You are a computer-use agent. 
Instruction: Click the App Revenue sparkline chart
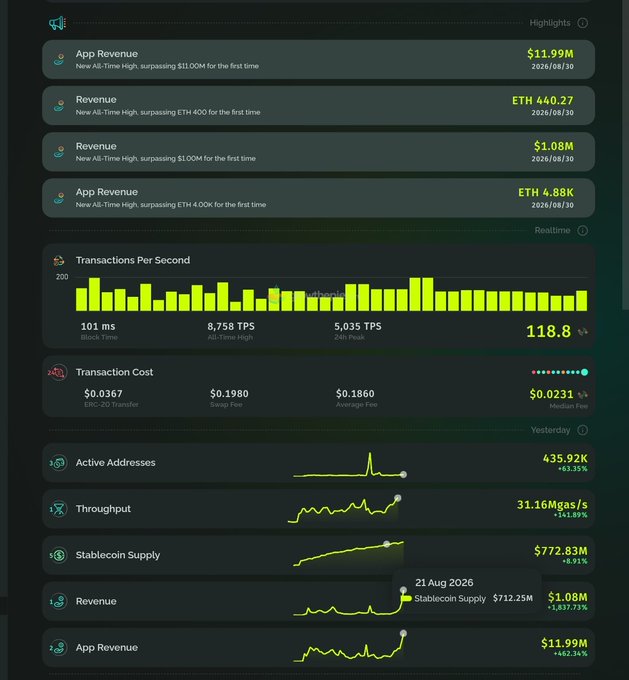(x=349, y=647)
